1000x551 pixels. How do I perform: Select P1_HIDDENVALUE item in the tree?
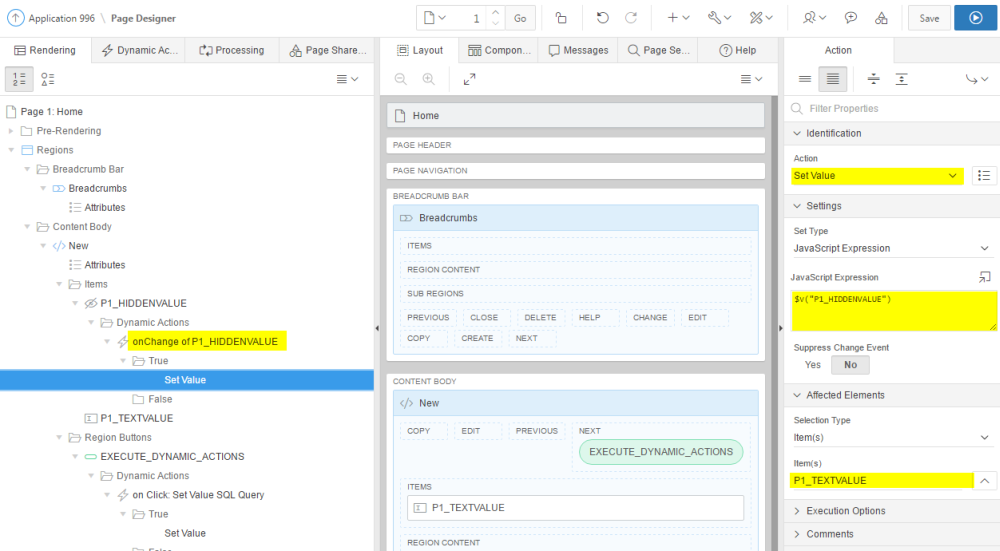pos(143,304)
